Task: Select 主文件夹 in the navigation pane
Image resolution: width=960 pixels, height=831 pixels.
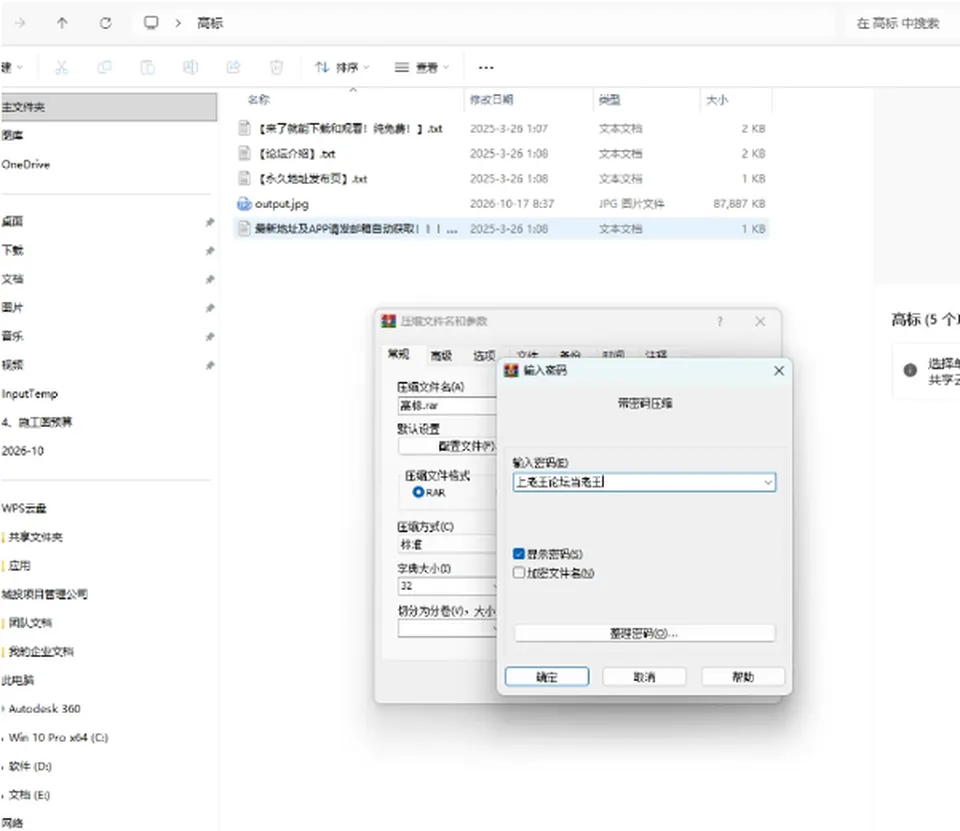Action: pos(108,107)
